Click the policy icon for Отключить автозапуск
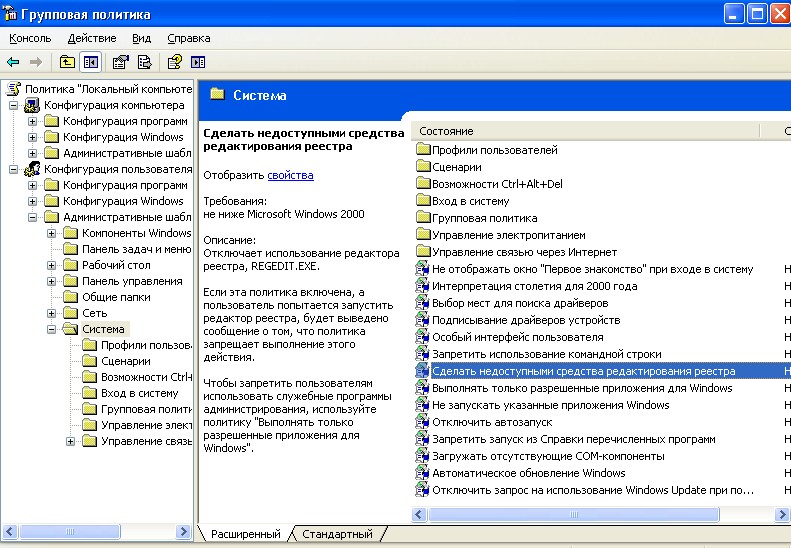 pyautogui.click(x=422, y=422)
